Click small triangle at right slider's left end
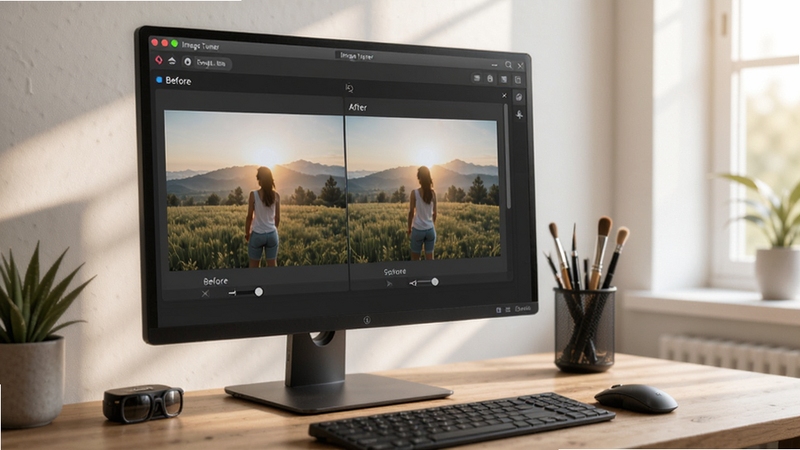Image resolution: width=800 pixels, height=450 pixels. (x=413, y=283)
